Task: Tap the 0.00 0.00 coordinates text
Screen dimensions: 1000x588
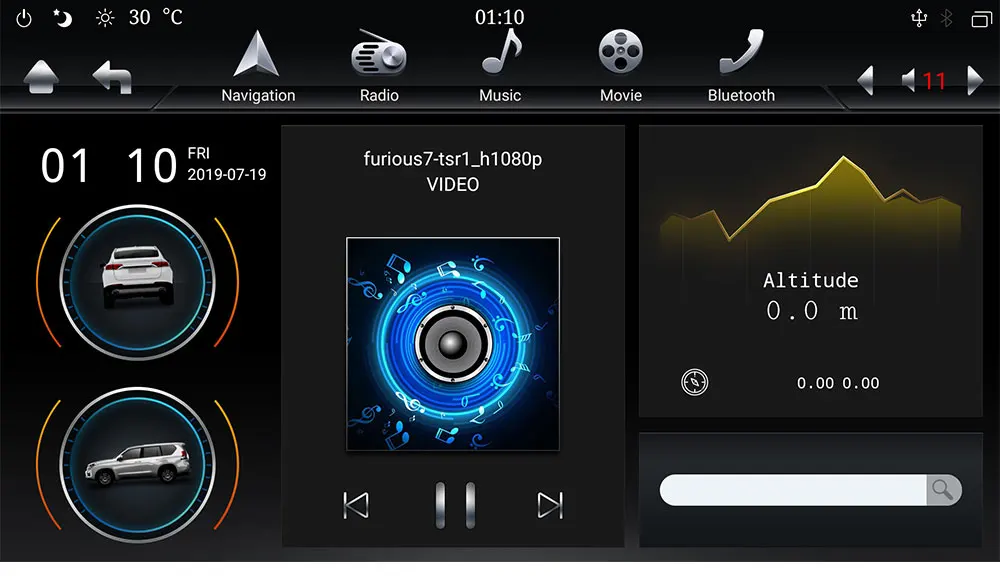Action: tap(838, 383)
